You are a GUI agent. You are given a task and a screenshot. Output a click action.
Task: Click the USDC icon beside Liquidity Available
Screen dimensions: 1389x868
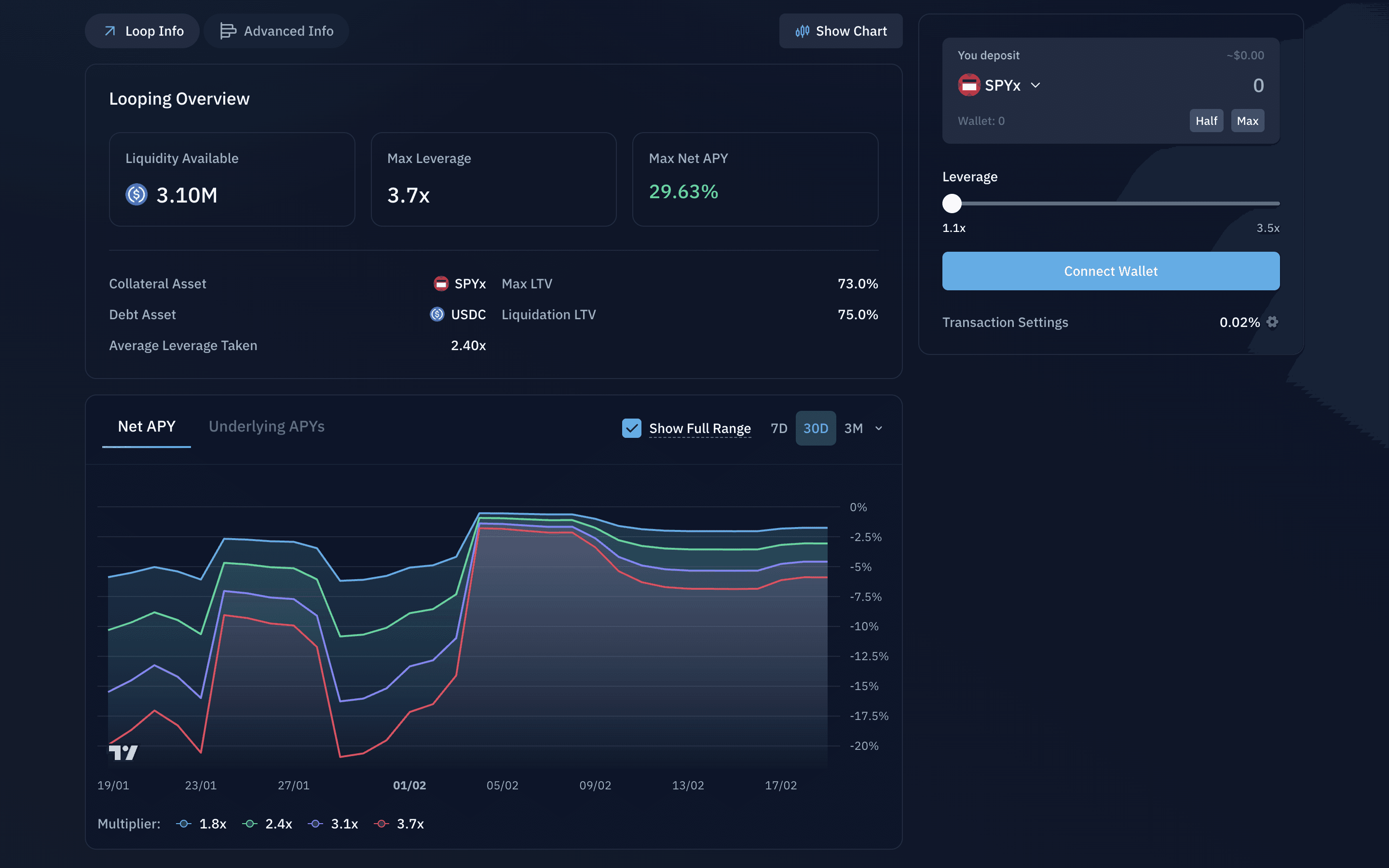coord(136,195)
